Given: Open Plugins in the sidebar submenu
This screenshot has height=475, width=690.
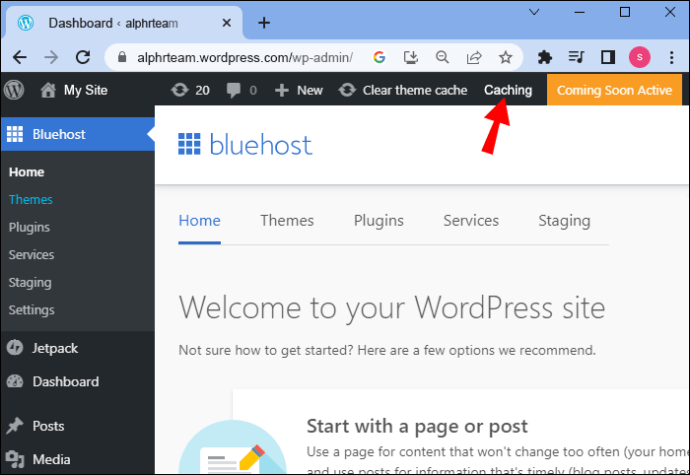Looking at the screenshot, I should (x=29, y=228).
